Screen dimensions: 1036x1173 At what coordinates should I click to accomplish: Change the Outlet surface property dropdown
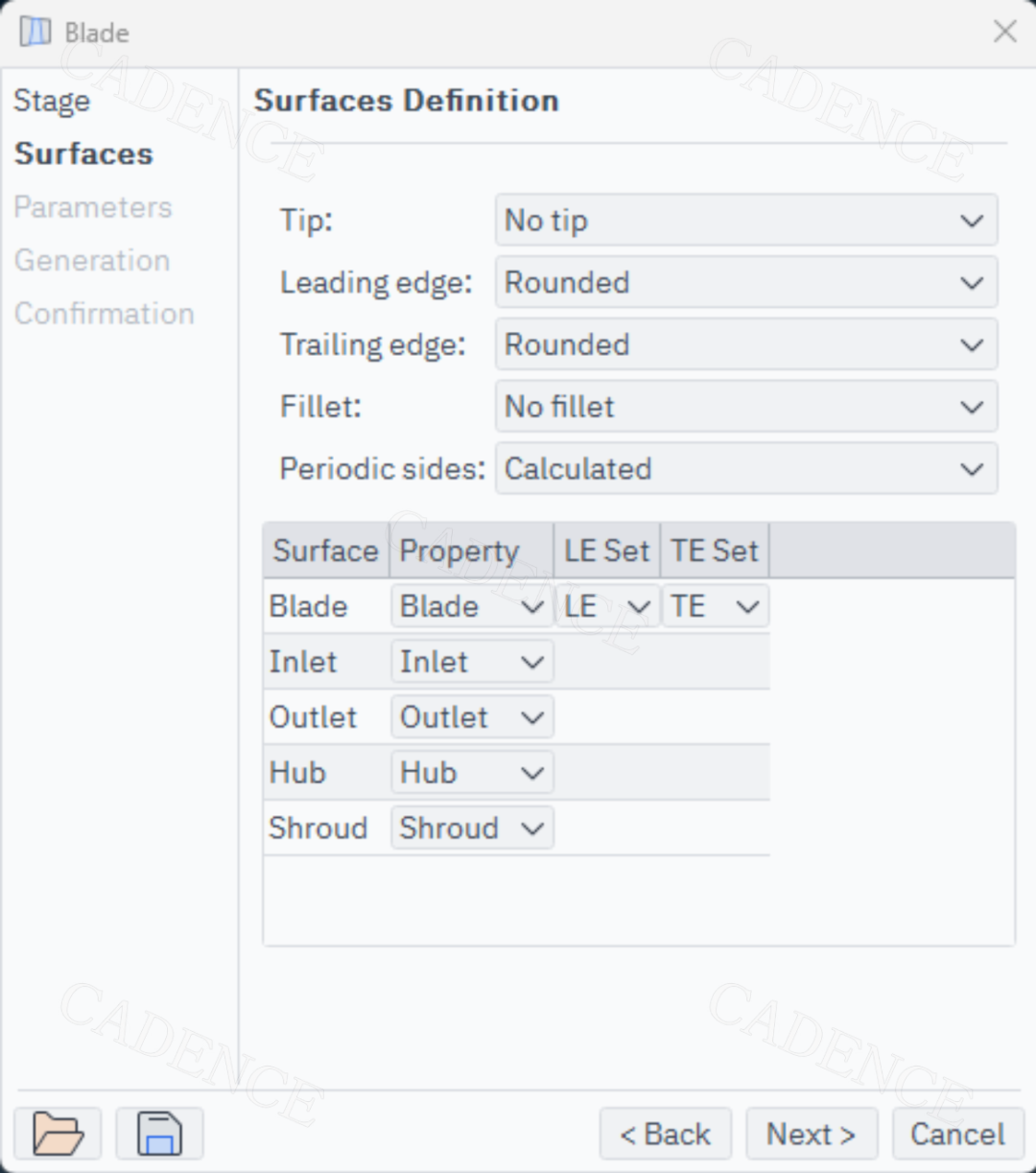pos(472,717)
